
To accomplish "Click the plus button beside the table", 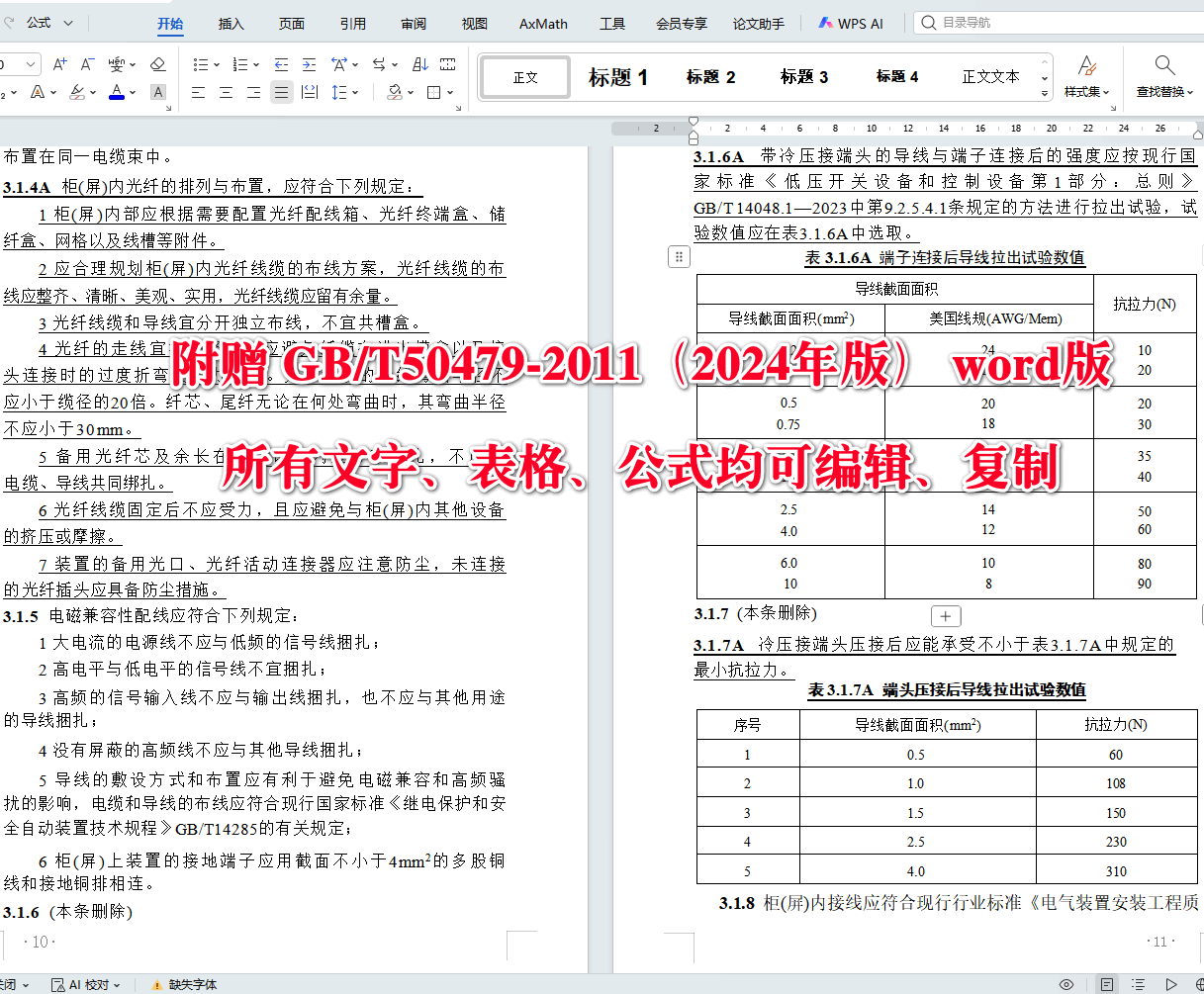I will coord(946,615).
